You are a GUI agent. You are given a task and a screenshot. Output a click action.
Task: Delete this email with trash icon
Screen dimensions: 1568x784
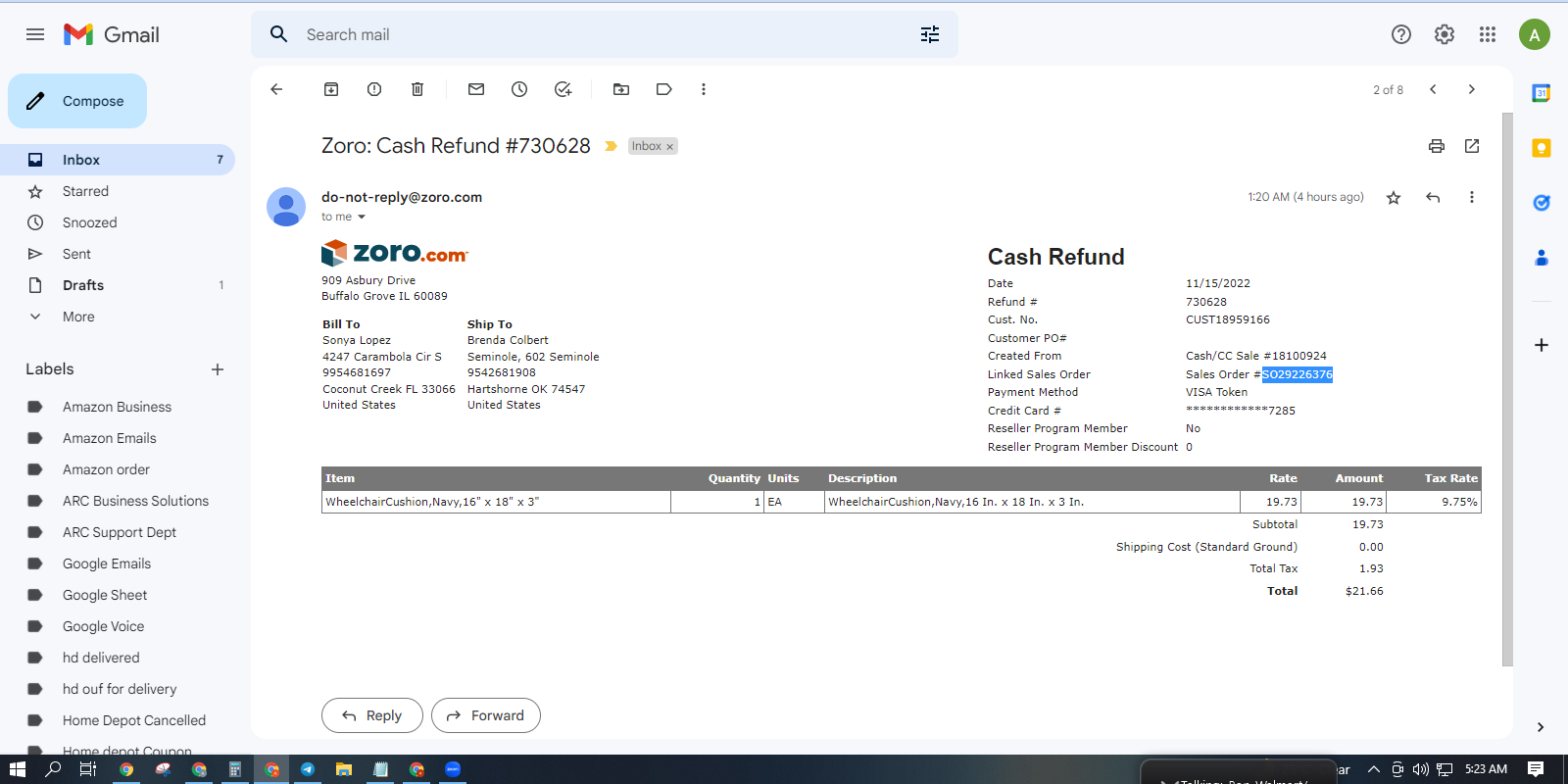[417, 89]
